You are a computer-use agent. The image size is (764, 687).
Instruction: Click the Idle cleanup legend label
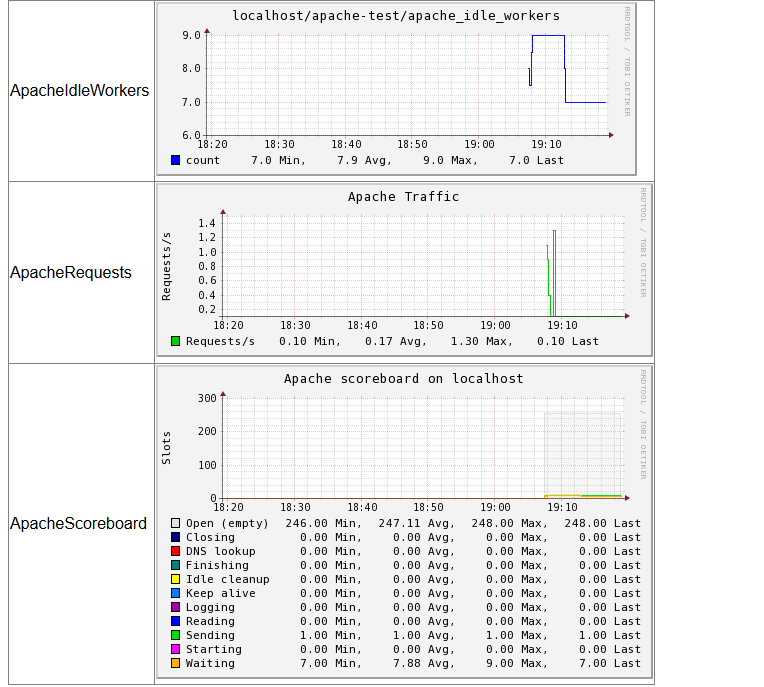pyautogui.click(x=228, y=579)
